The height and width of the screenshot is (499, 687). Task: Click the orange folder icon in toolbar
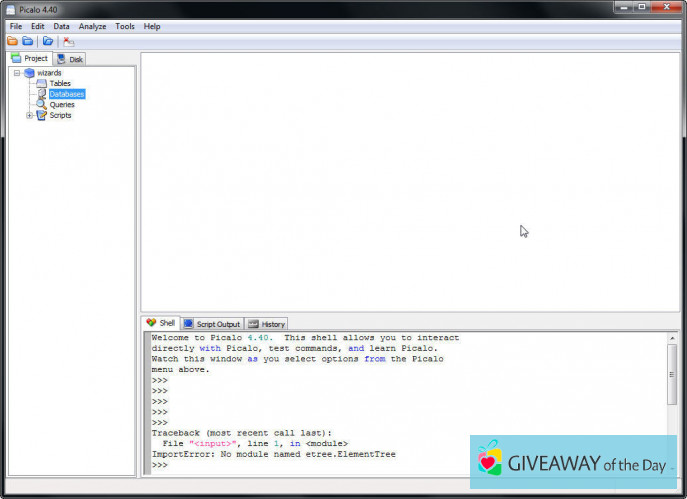pos(12,41)
